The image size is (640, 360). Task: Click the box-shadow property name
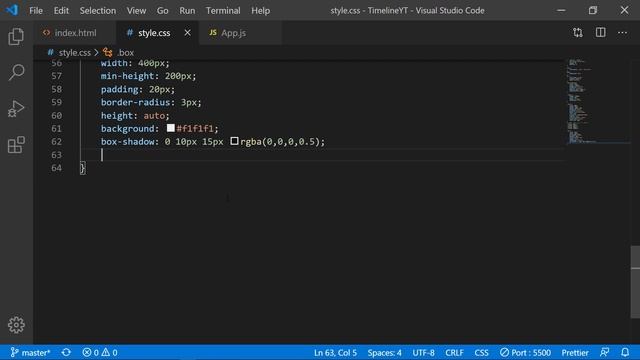(x=128, y=142)
